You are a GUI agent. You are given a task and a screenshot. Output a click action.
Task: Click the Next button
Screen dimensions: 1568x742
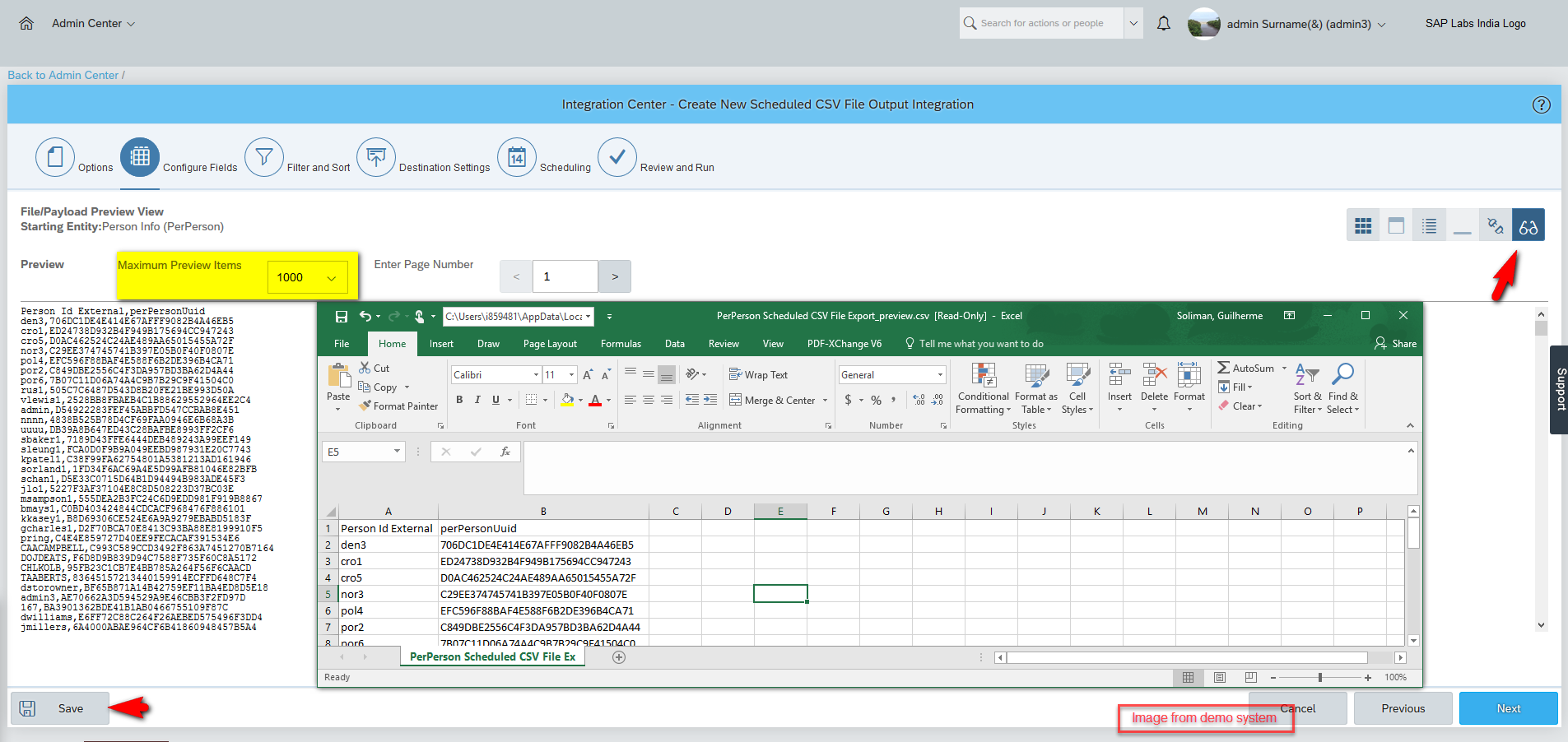(1508, 708)
